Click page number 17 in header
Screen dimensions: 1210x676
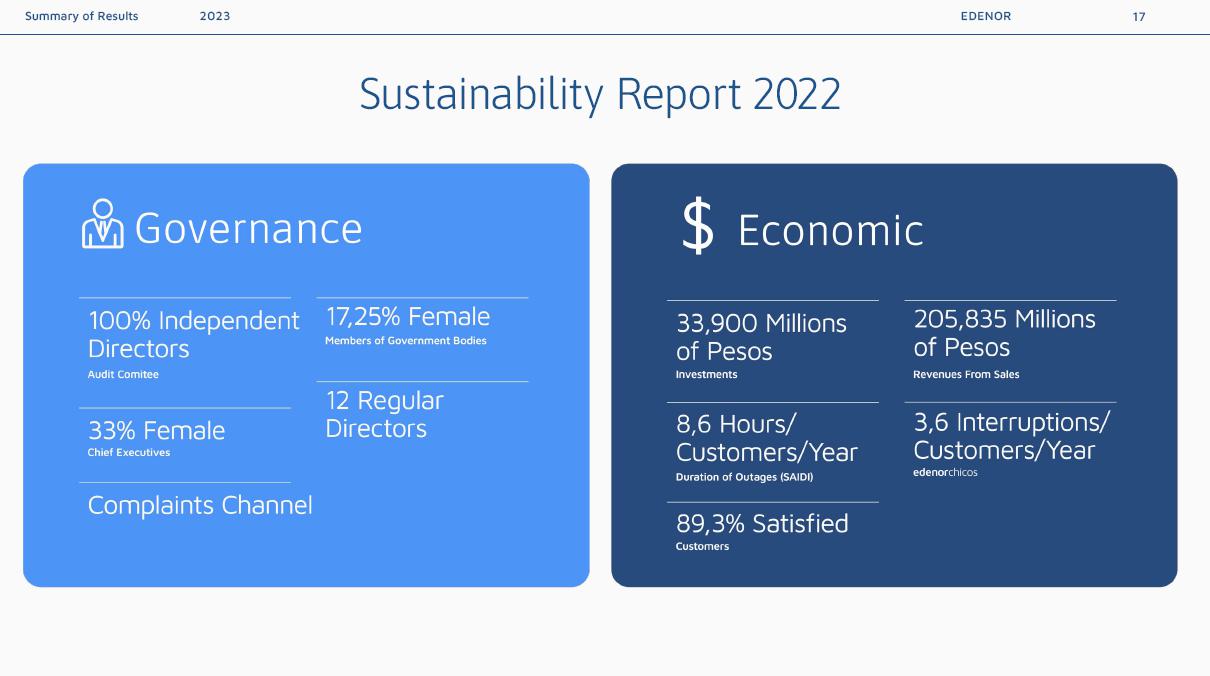[x=1139, y=16]
